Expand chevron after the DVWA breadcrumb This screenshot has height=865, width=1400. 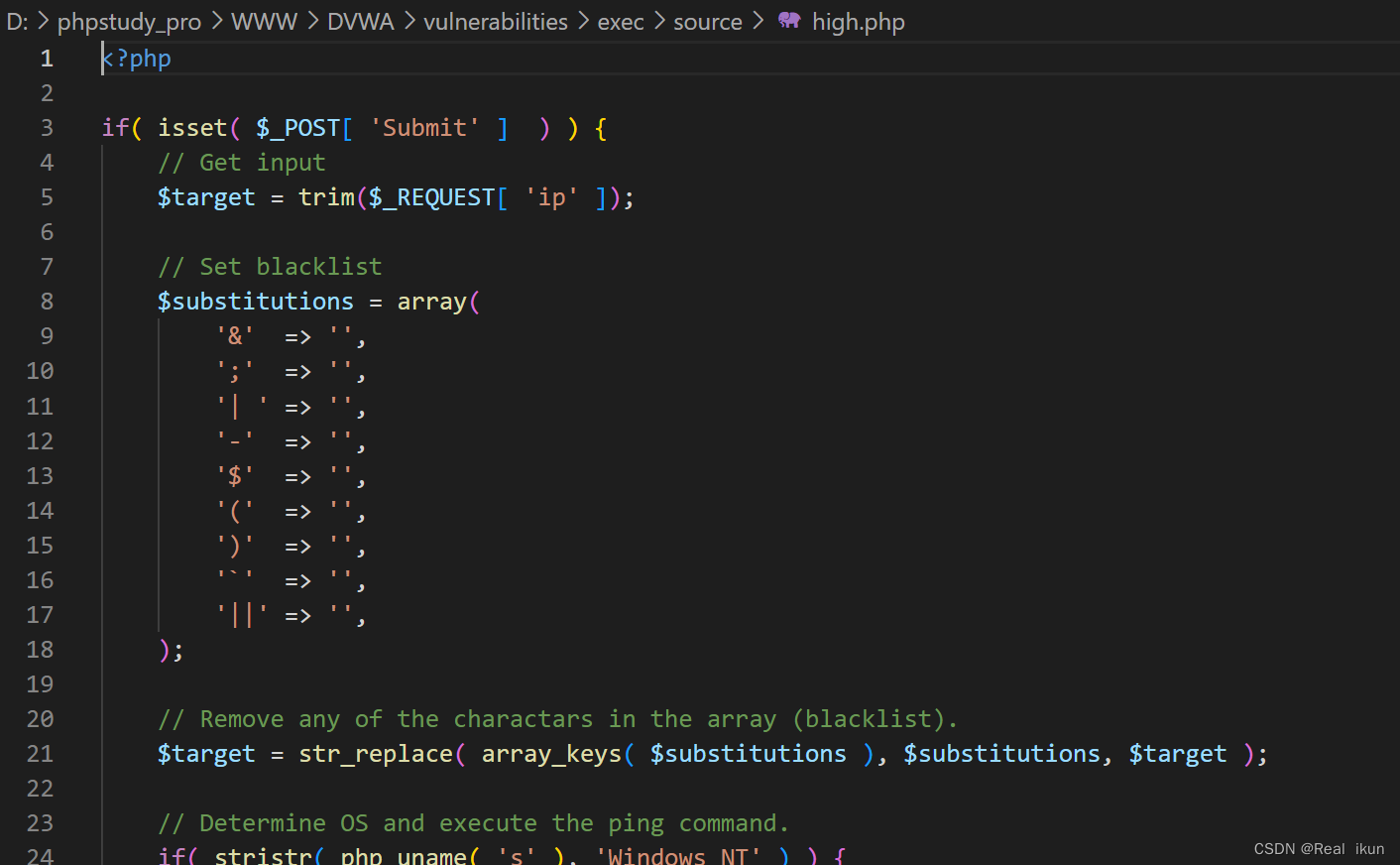[409, 21]
